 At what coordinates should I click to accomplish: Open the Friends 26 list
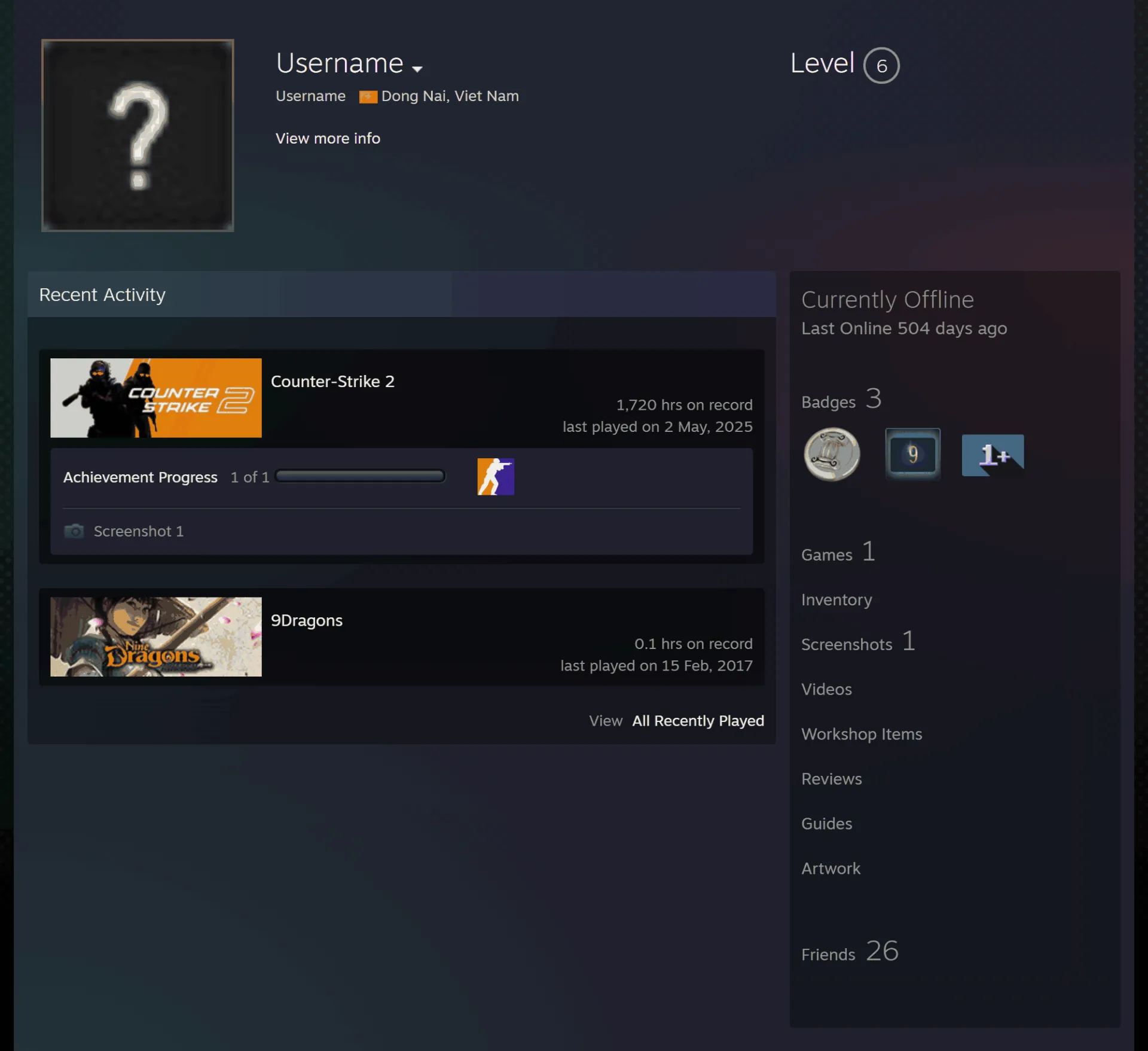(850, 951)
